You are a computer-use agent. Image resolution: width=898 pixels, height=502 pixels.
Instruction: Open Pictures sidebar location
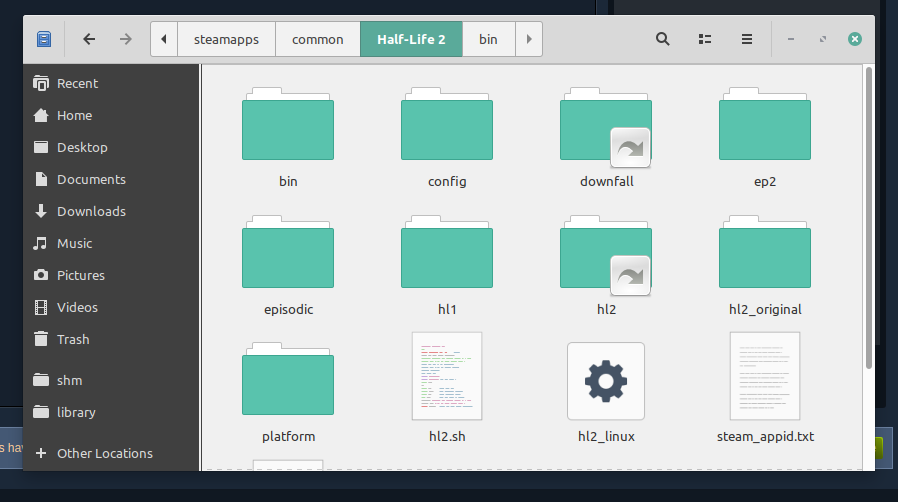(111, 276)
